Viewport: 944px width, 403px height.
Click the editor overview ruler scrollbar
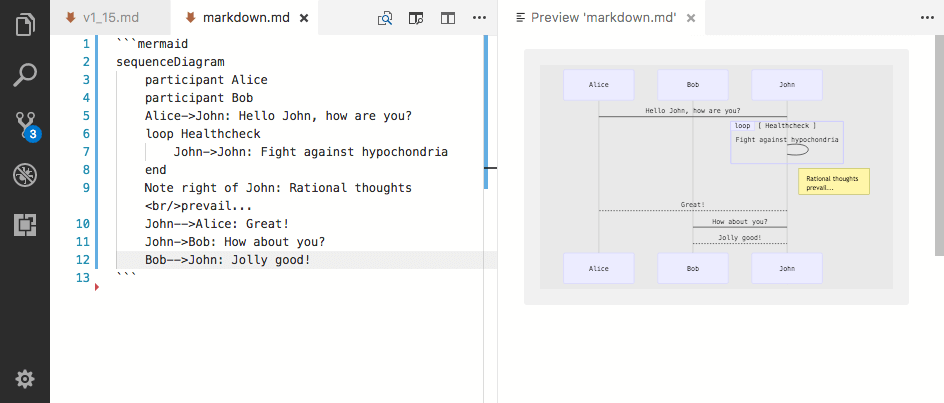click(x=490, y=219)
